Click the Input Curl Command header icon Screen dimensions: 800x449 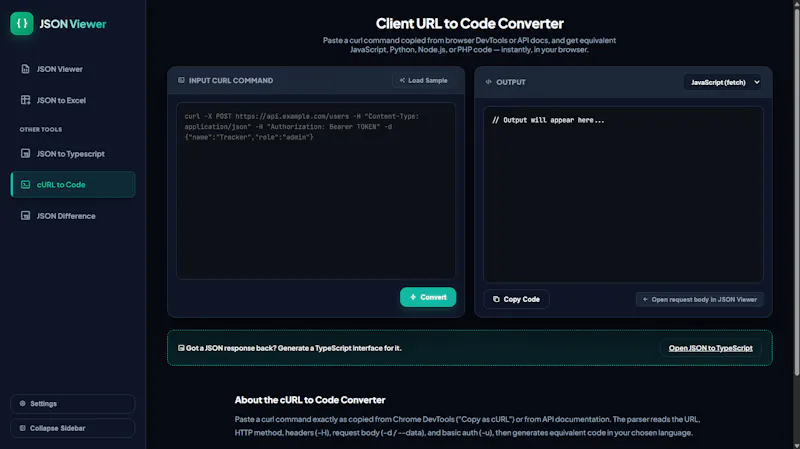(181, 80)
